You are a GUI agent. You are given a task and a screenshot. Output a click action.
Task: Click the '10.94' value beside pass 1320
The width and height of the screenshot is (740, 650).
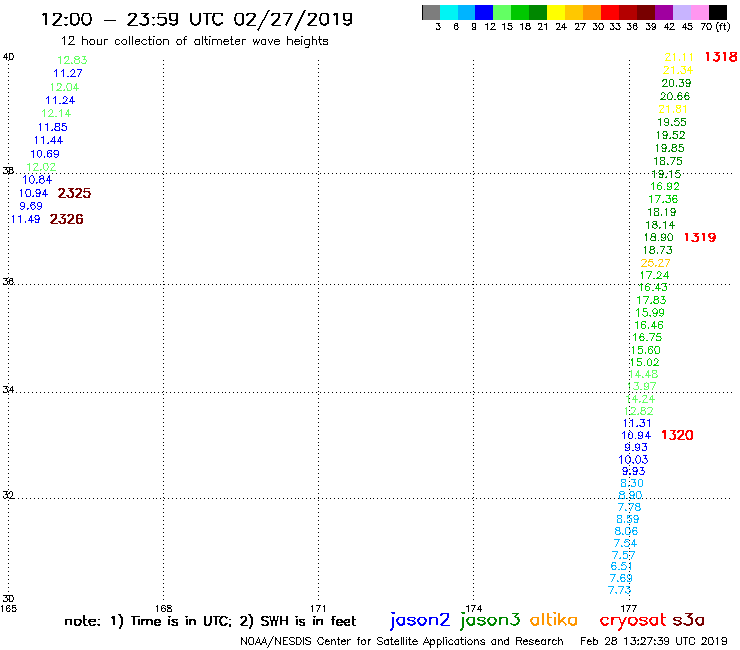636,435
